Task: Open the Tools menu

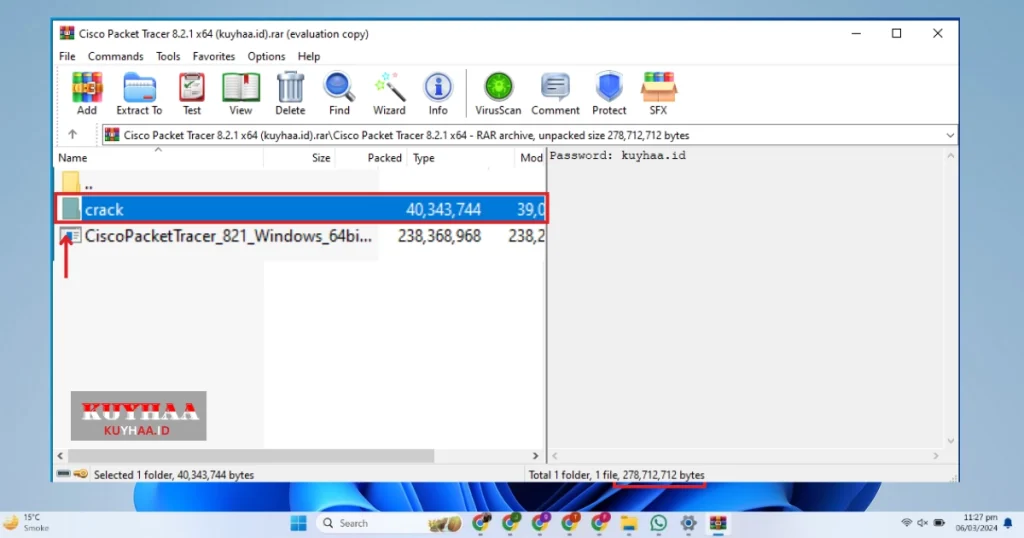Action: click(168, 57)
